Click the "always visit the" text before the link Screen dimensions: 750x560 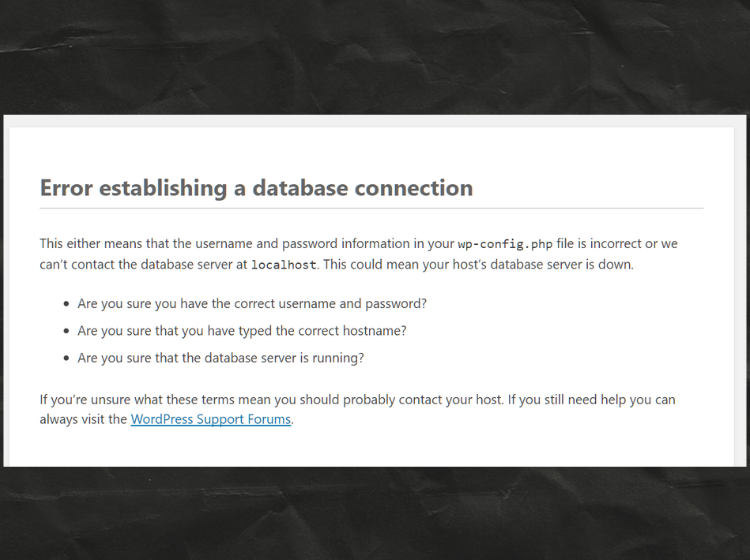83,420
